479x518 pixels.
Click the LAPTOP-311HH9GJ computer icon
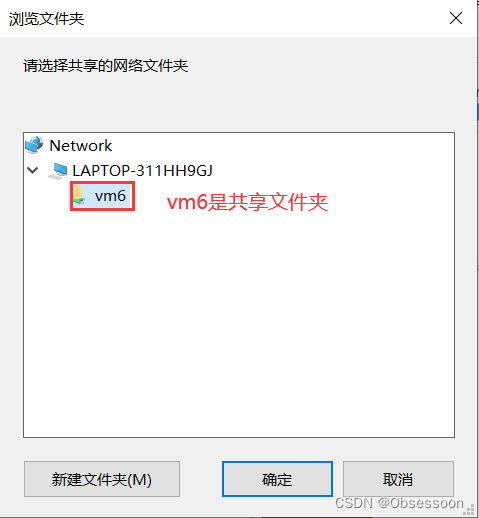pyautogui.click(x=58, y=171)
